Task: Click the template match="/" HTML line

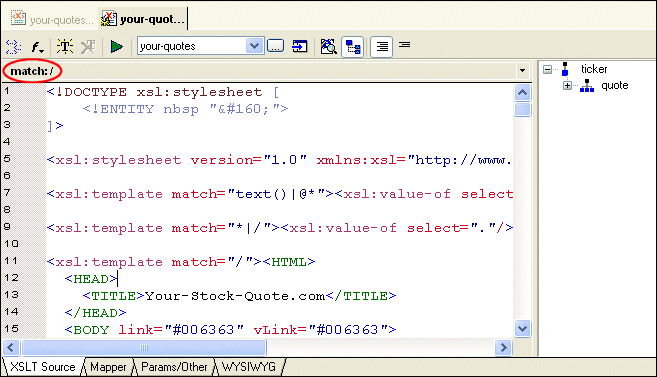Action: (181, 262)
